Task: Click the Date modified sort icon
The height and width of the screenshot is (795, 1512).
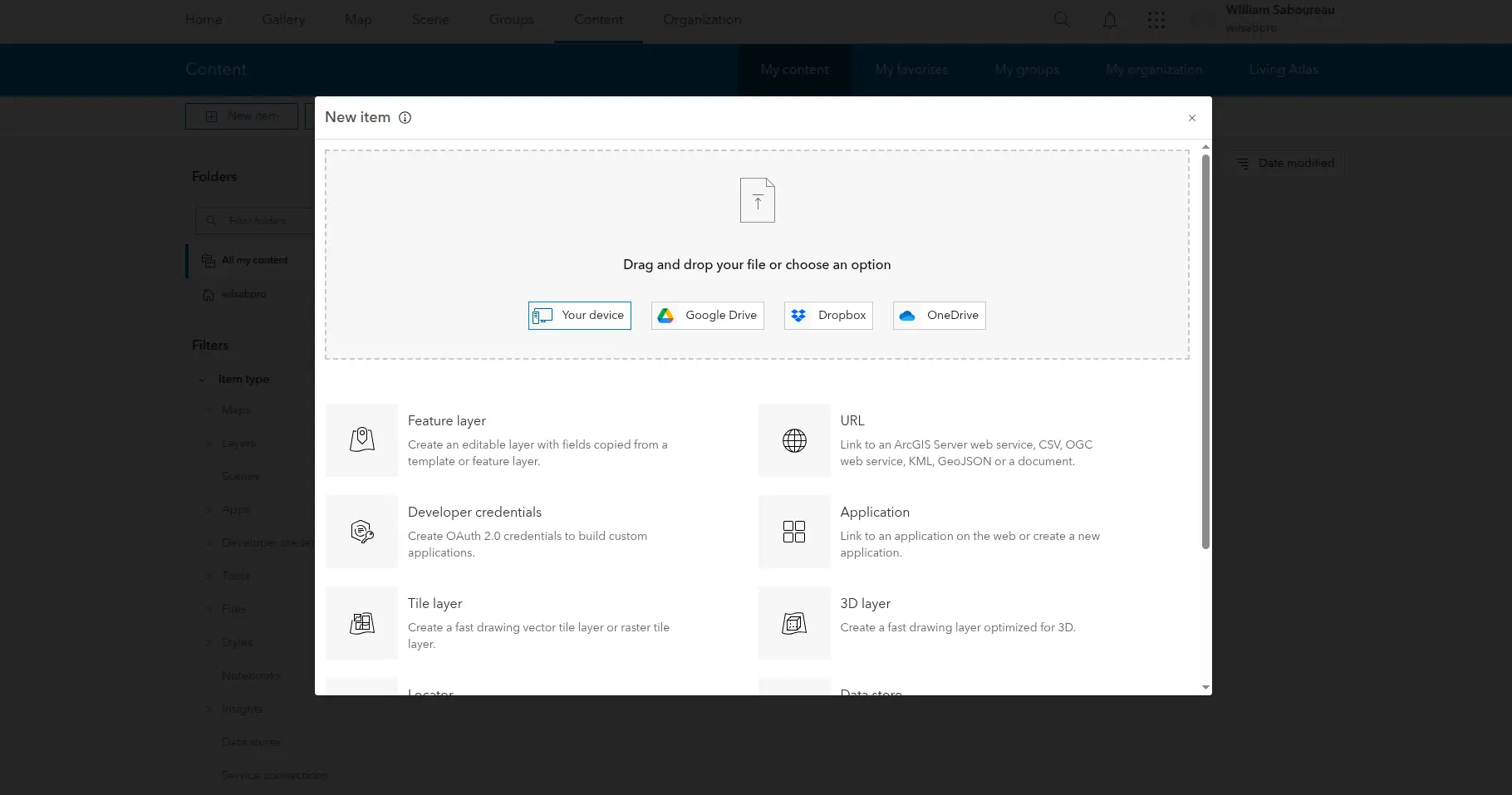Action: [x=1243, y=163]
